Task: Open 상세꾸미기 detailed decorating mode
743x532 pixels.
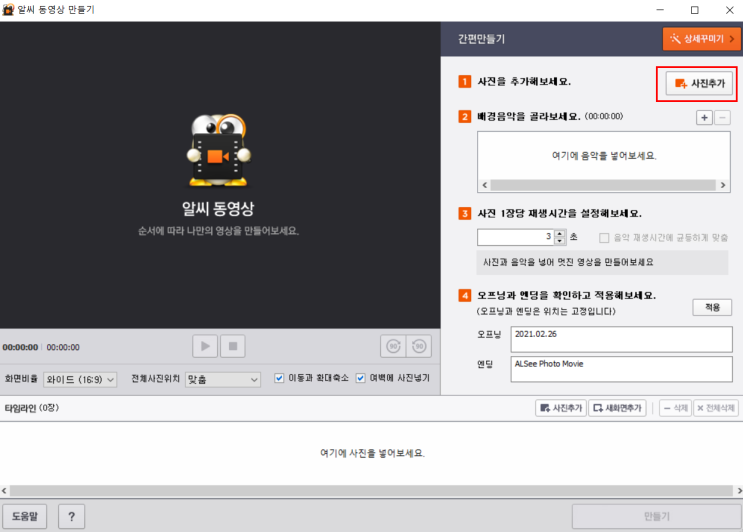Action: [x=701, y=39]
